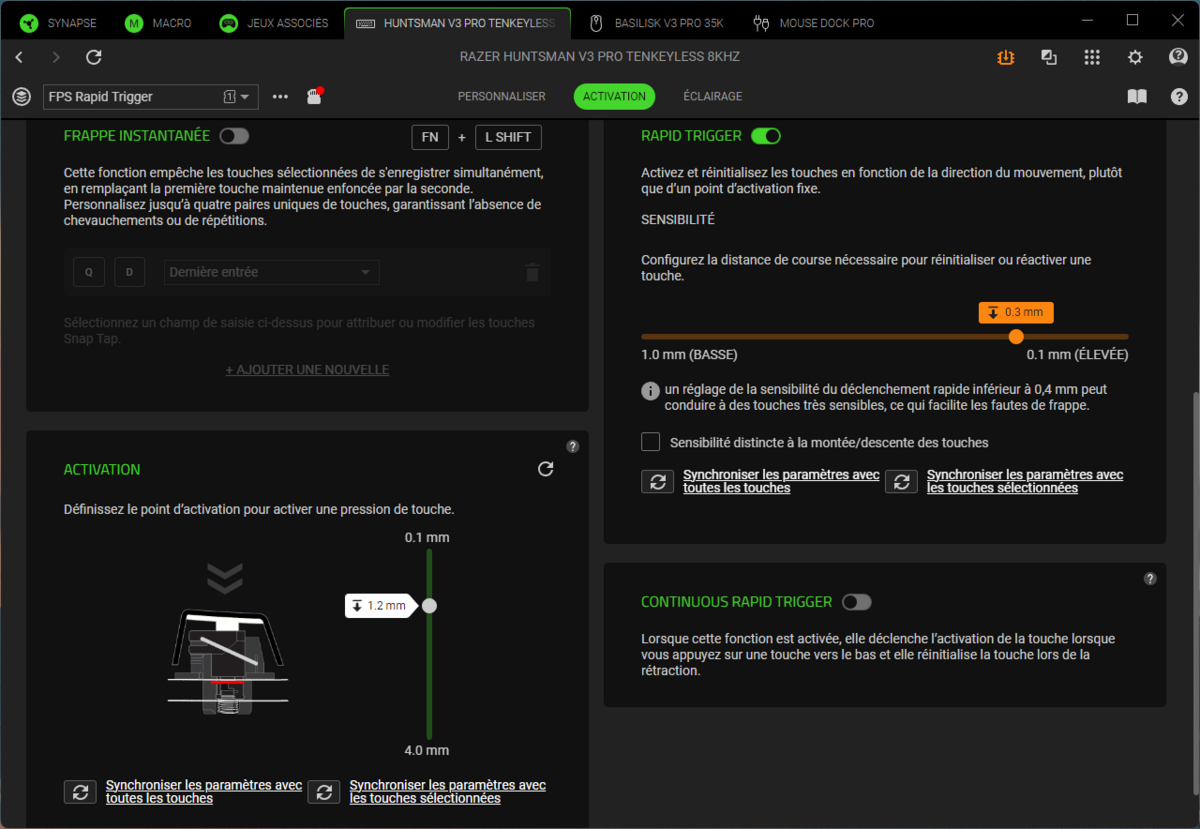Image resolution: width=1200 pixels, height=829 pixels.
Task: Click the activation sync selected keys icon button
Action: pyautogui.click(x=323, y=792)
